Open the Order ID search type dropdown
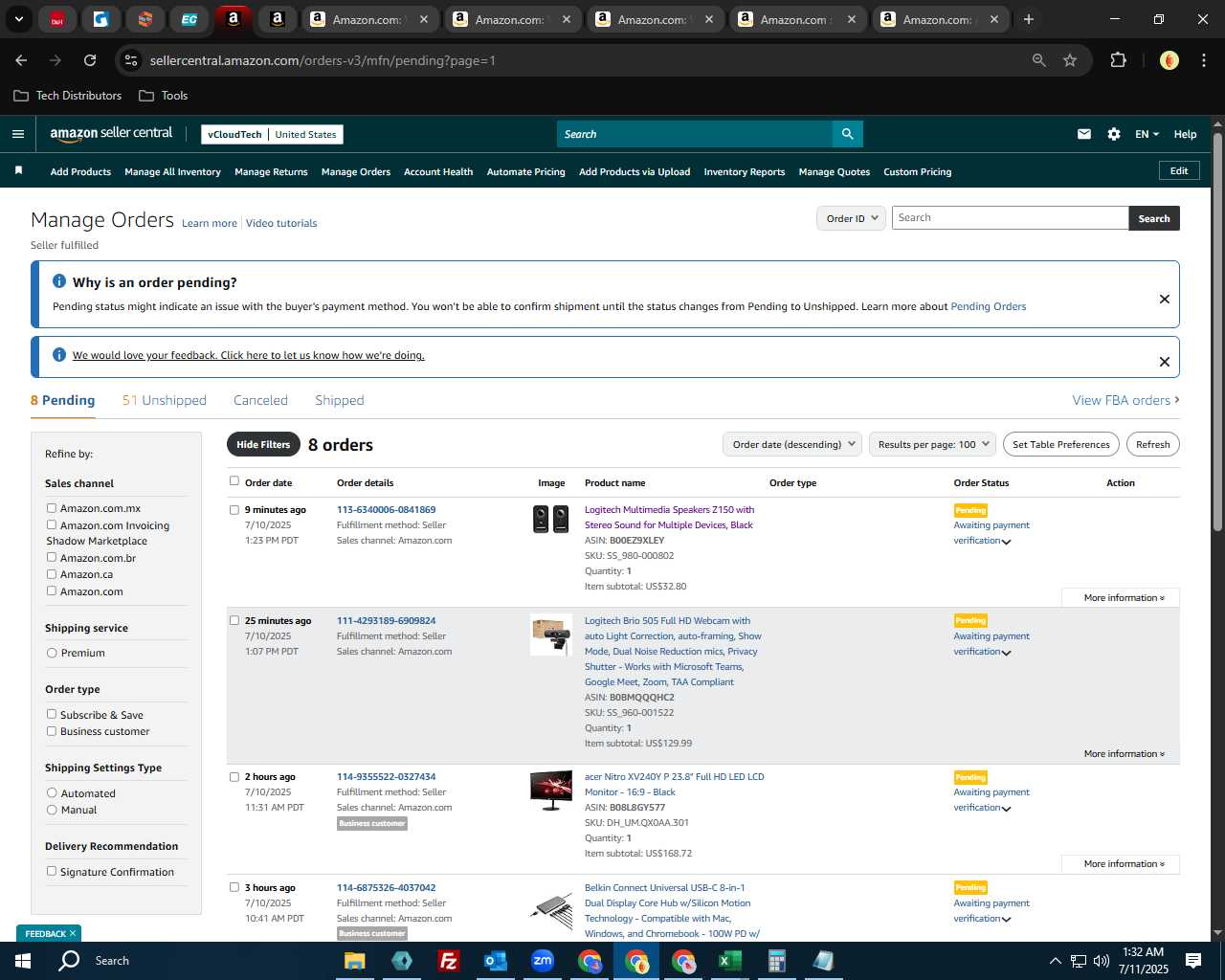Viewport: 1225px width, 980px height. (x=851, y=218)
